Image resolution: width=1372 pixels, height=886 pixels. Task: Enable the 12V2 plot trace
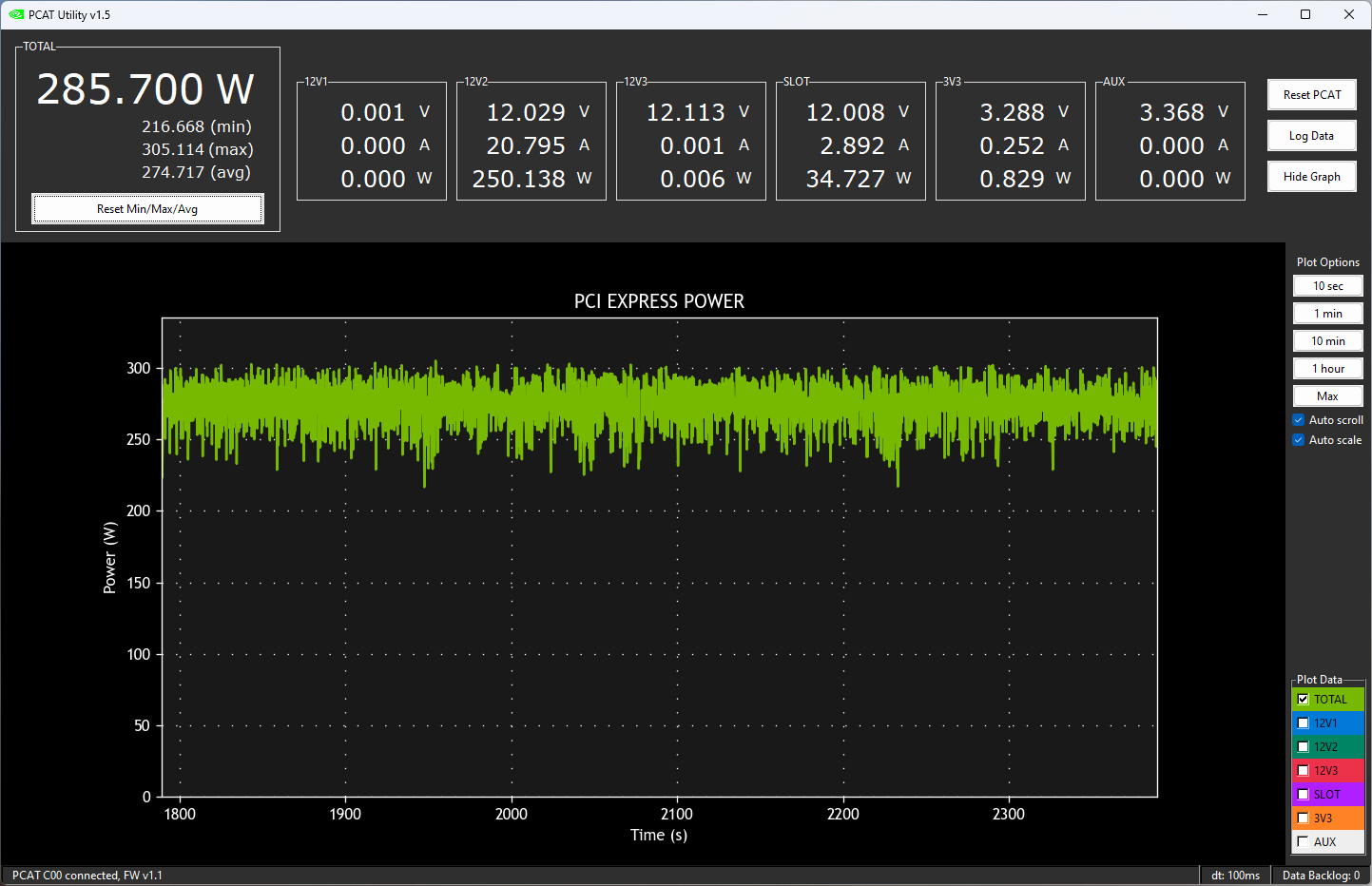1304,746
